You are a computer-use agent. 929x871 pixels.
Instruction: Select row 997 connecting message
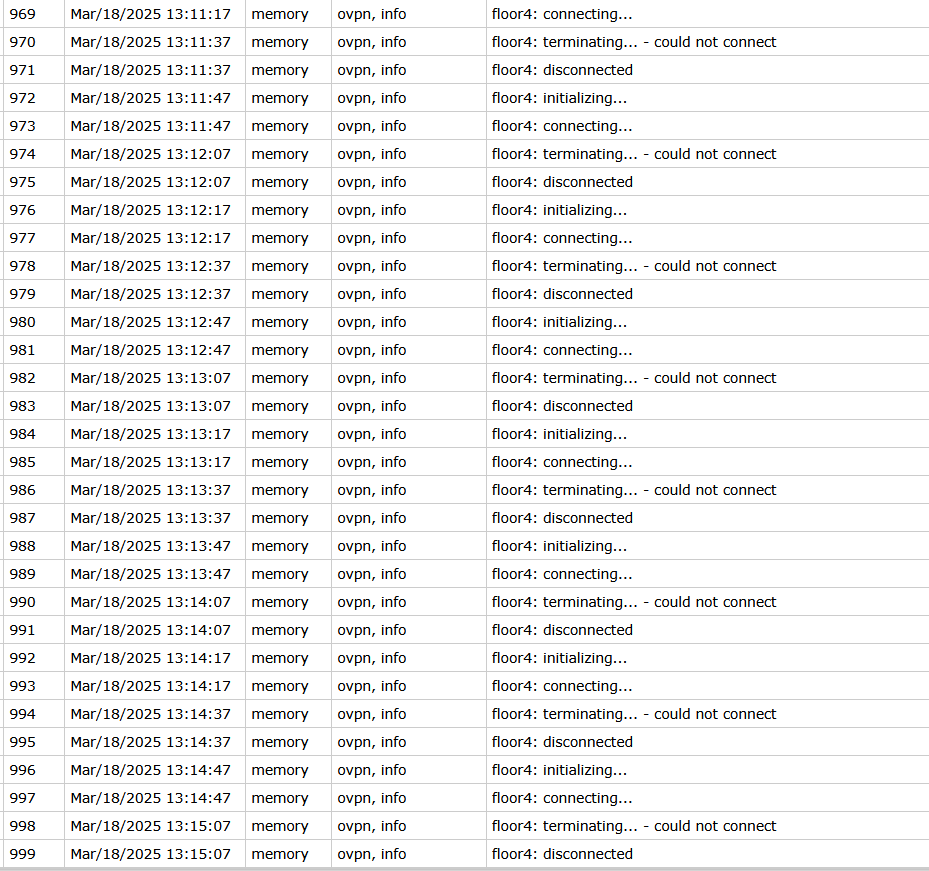(x=562, y=798)
